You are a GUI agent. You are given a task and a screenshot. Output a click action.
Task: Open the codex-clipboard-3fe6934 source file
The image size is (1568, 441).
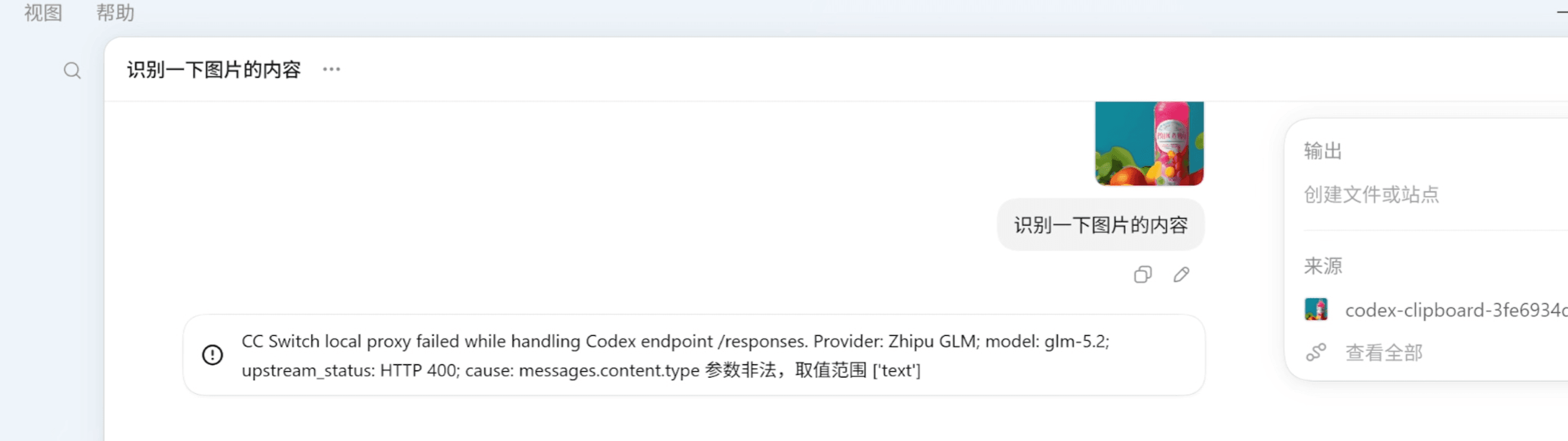pyautogui.click(x=1456, y=310)
